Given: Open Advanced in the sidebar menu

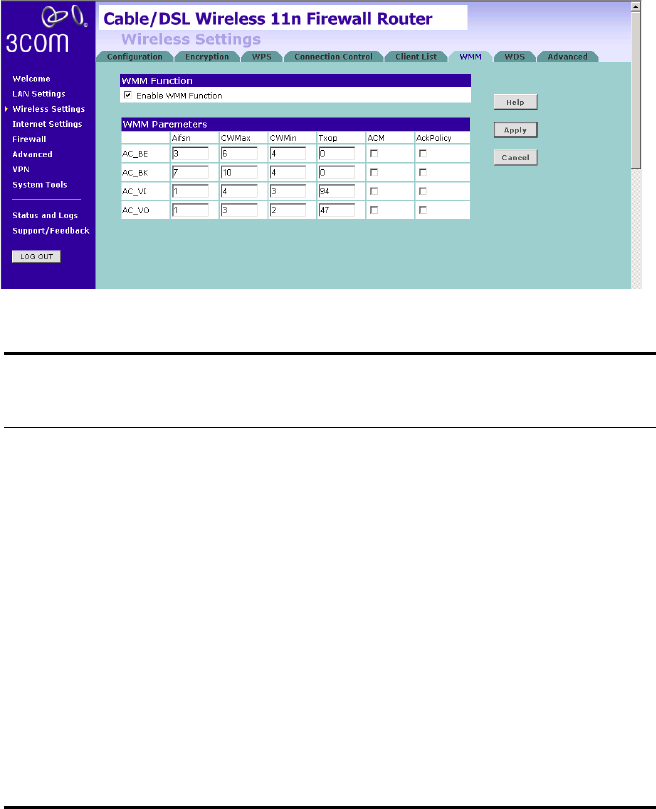Looking at the screenshot, I should [x=32, y=154].
